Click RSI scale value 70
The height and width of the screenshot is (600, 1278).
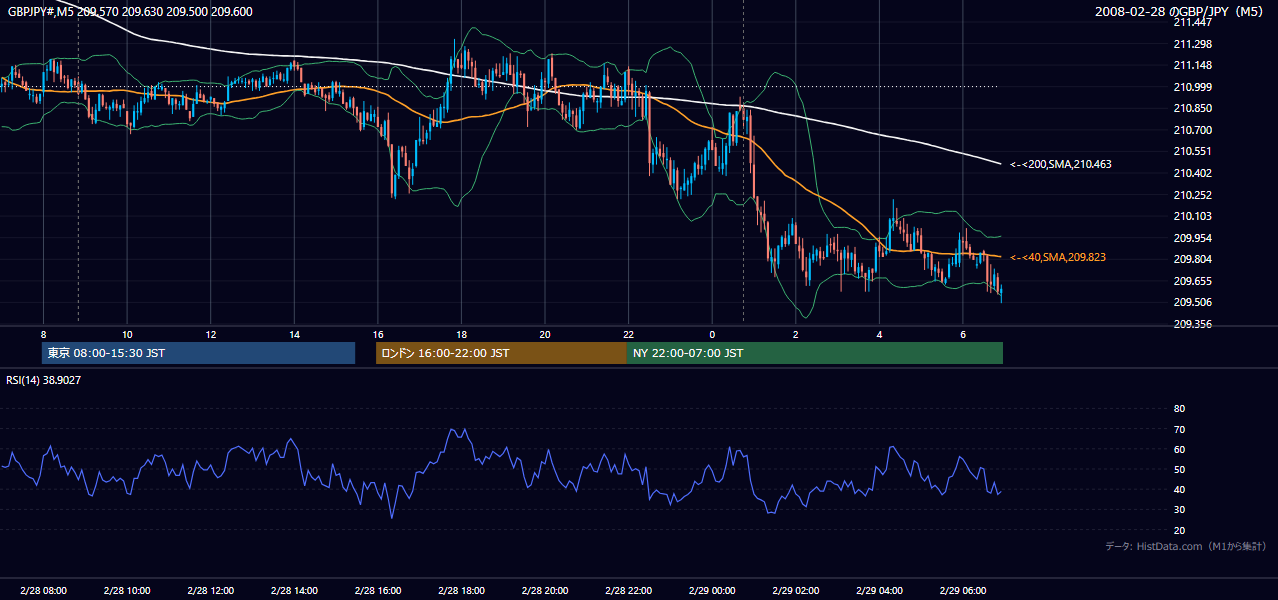click(1179, 429)
